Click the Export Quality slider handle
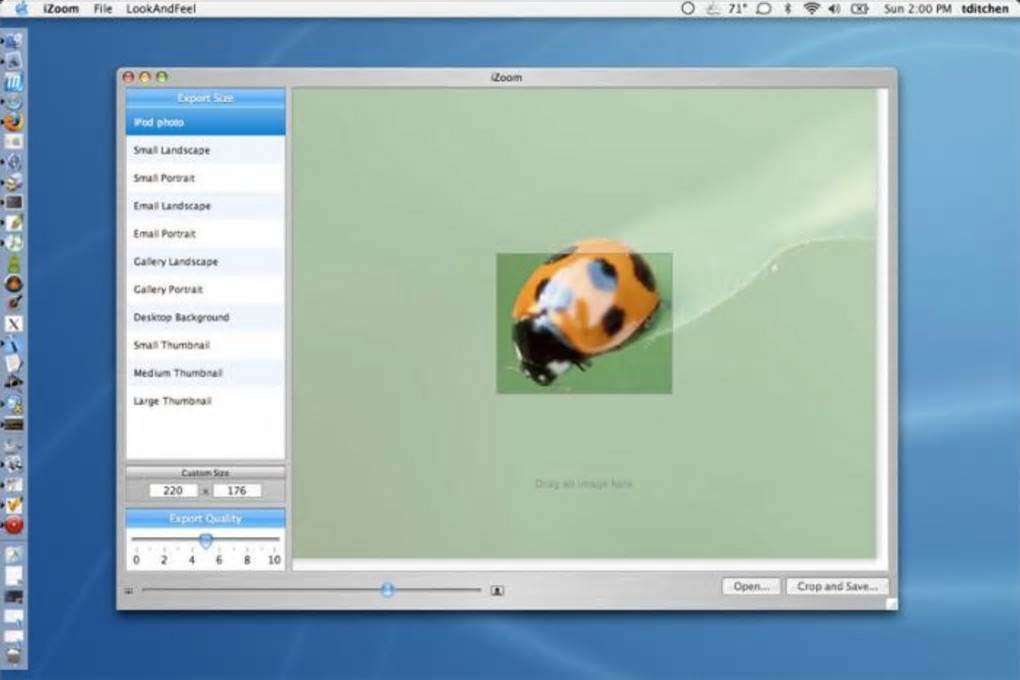Screen dimensions: 1020x680 tap(206, 540)
